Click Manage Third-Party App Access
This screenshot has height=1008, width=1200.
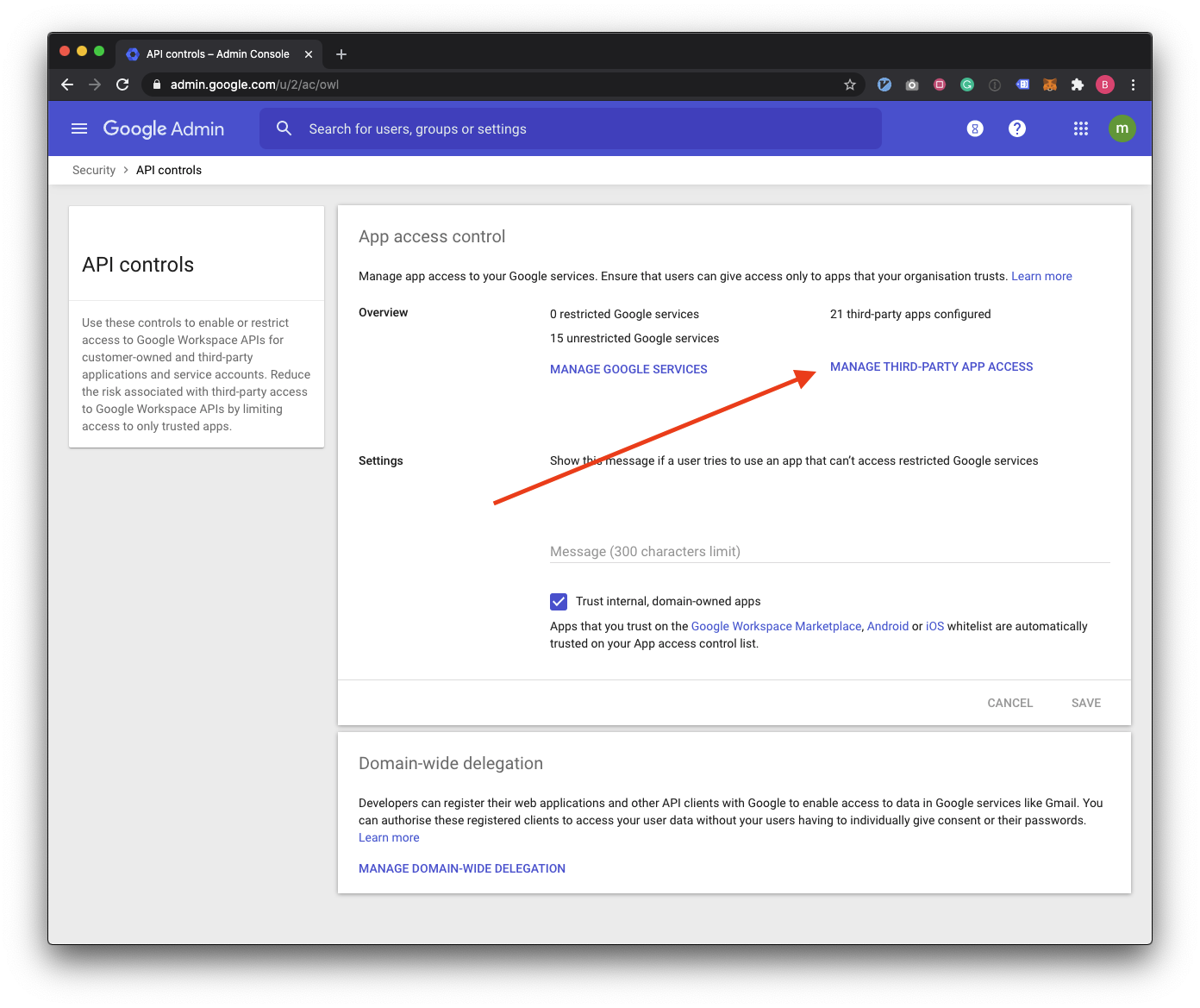click(931, 366)
